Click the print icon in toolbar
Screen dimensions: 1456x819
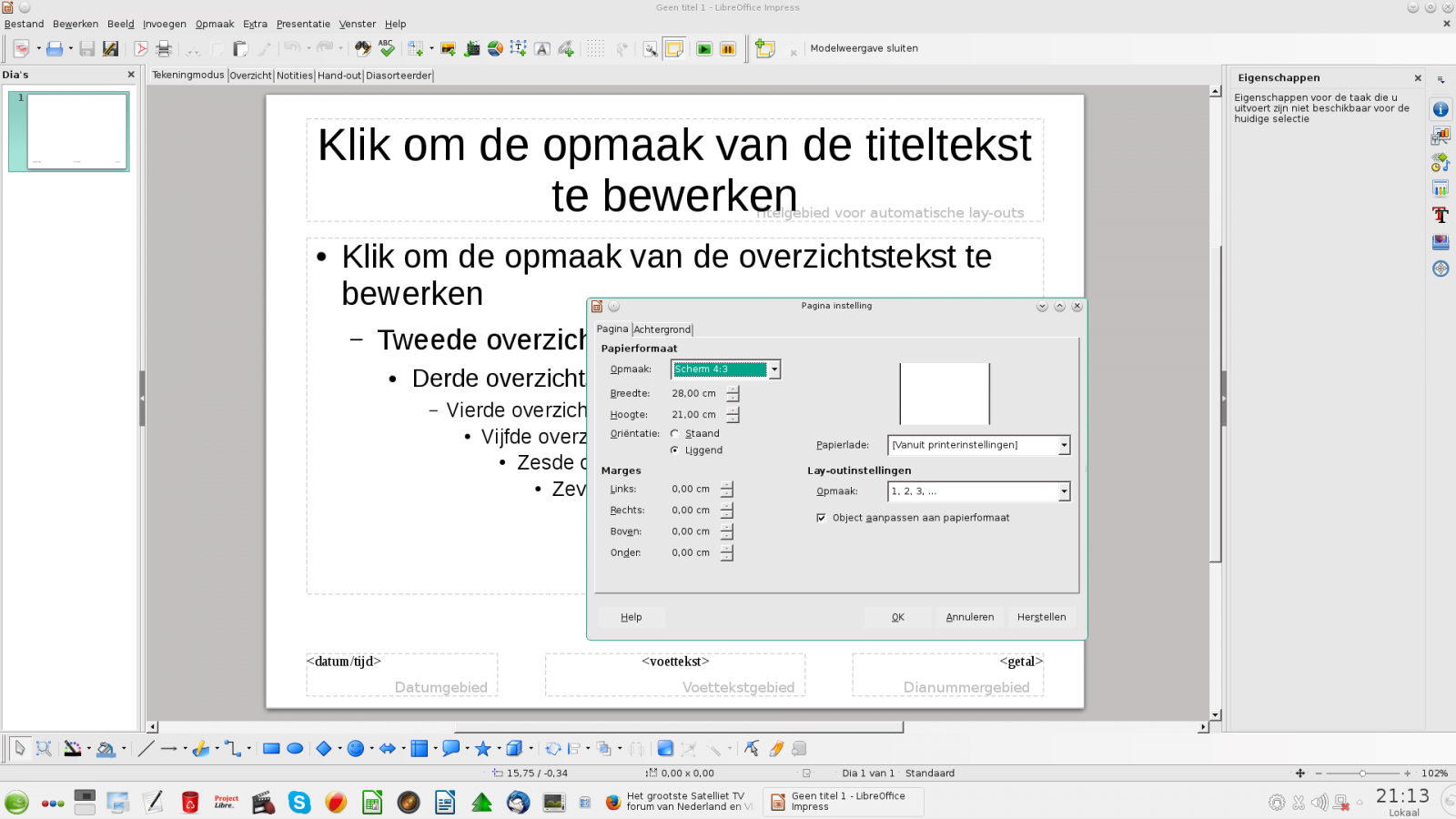164,49
